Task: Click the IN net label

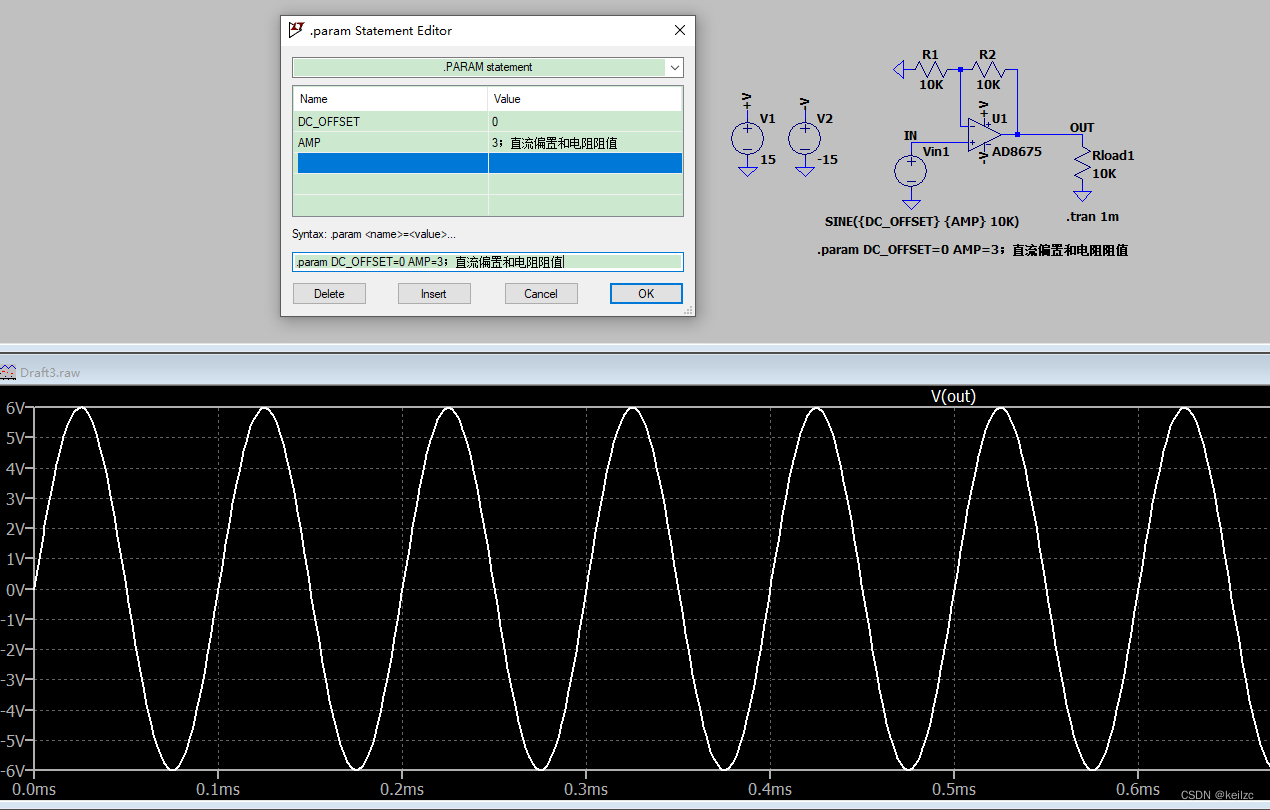Action: (x=910, y=136)
